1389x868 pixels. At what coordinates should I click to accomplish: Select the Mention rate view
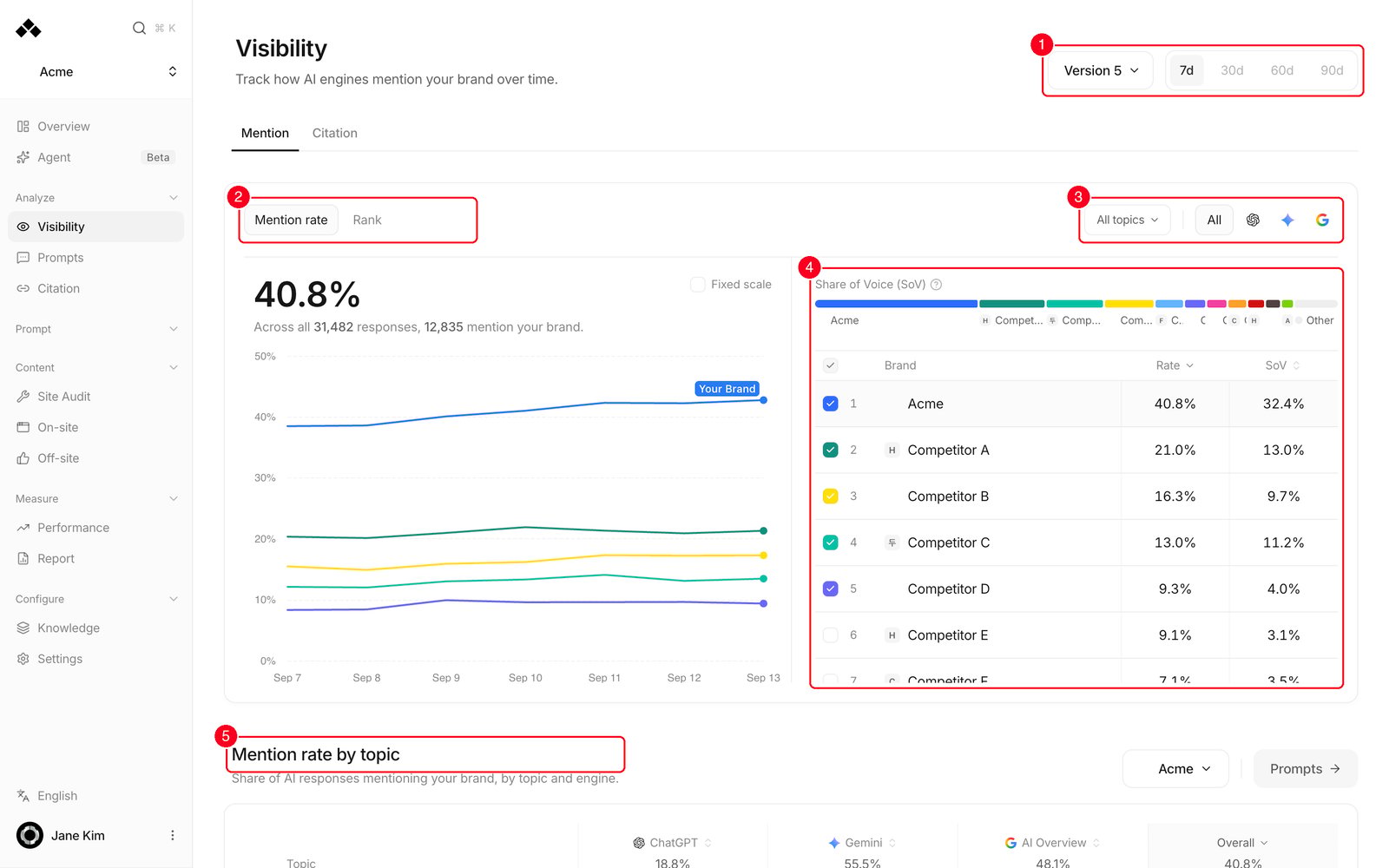pos(291,220)
